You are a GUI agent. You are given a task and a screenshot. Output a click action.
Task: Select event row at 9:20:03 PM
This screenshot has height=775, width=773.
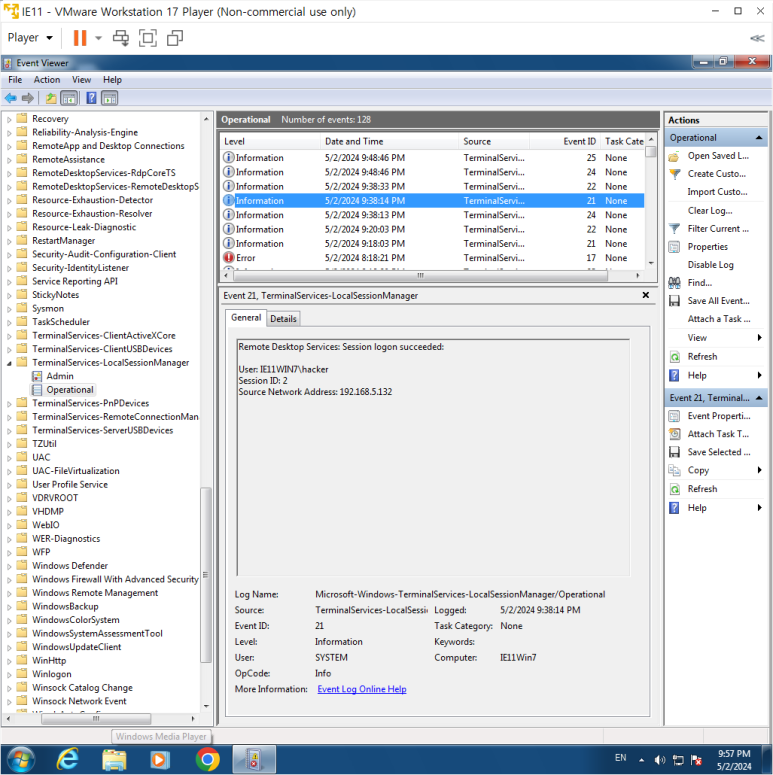[x=432, y=229]
